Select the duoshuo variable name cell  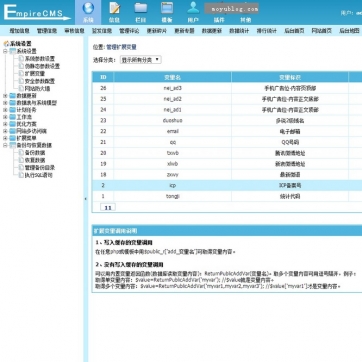click(172, 120)
